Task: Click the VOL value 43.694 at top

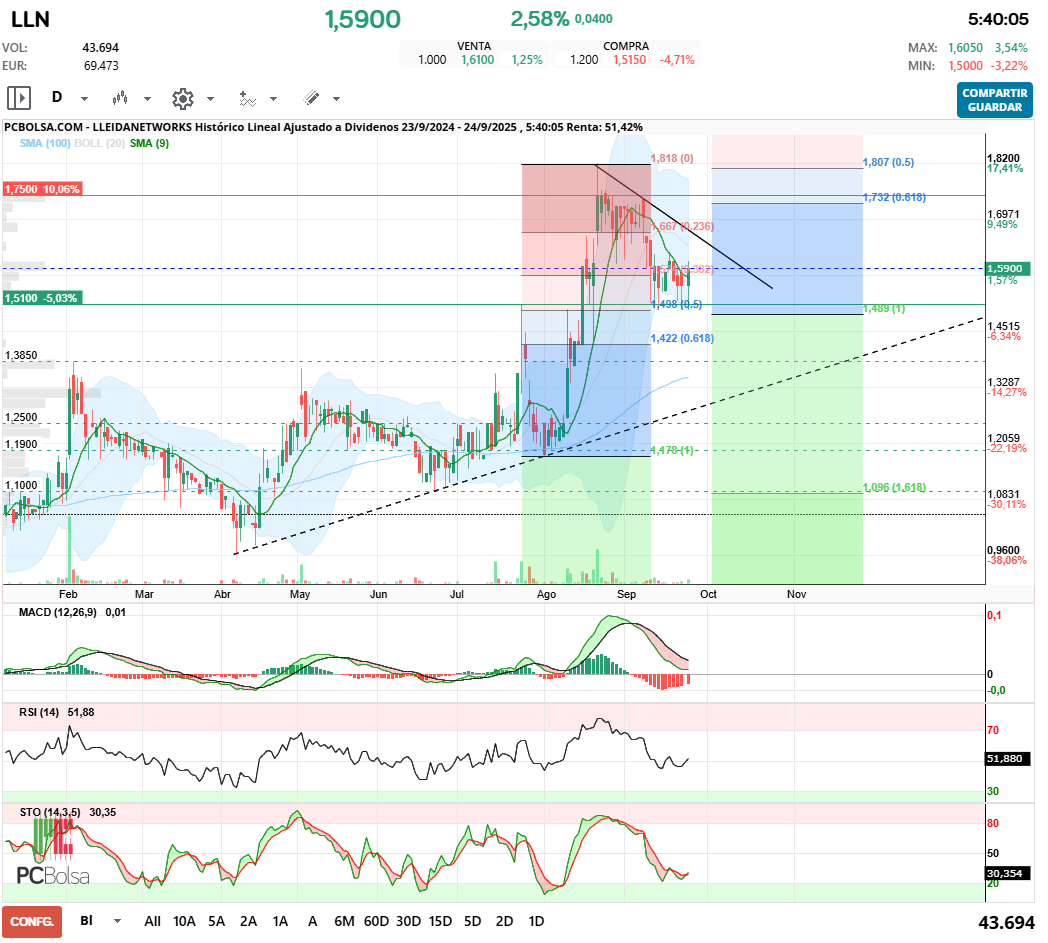Action: point(100,47)
